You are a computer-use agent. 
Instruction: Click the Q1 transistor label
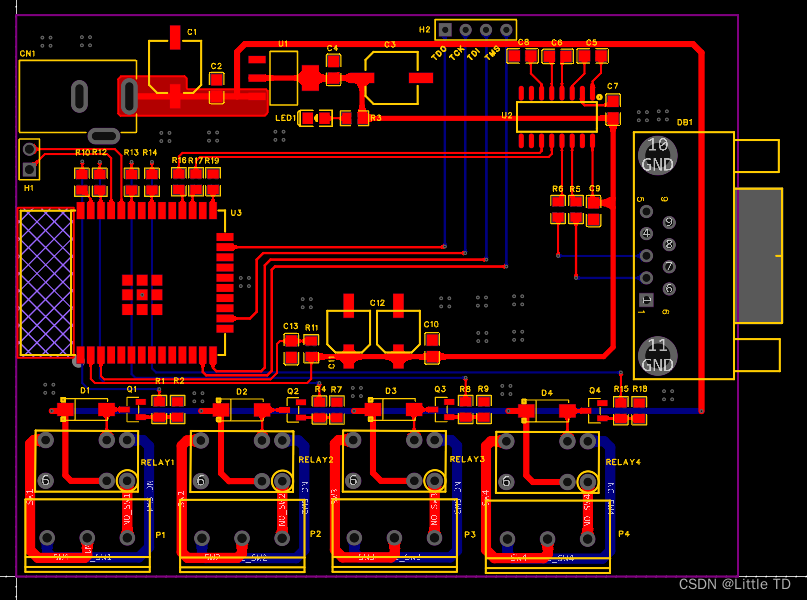132,389
